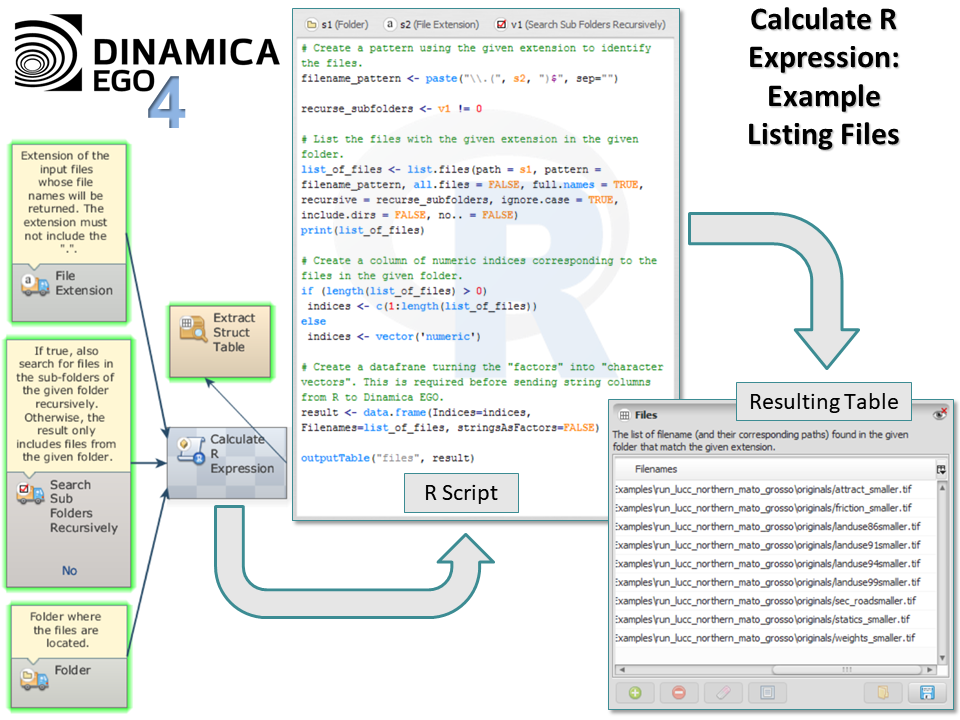Click the Files table scroll down arrow
960x720 pixels.
tap(942, 658)
